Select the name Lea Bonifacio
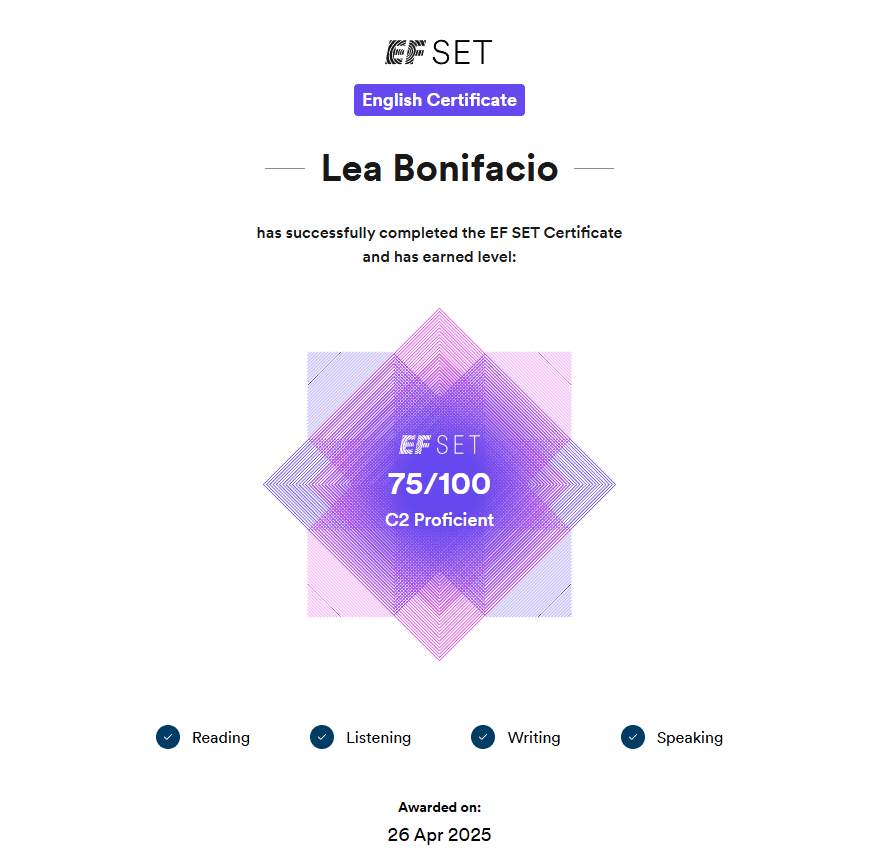The image size is (888, 854). click(x=439, y=169)
